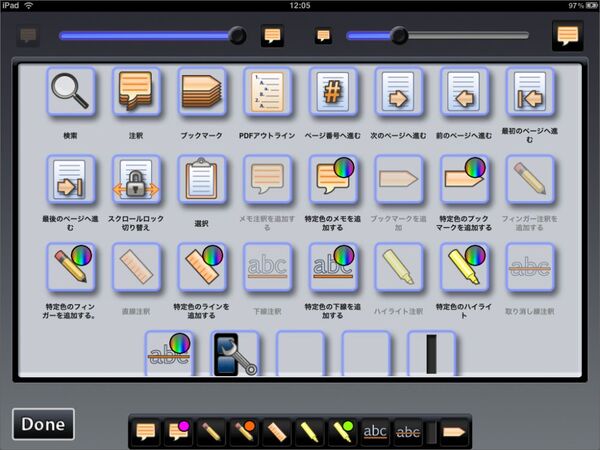
Task: Click the right slider knob
Action: [399, 36]
